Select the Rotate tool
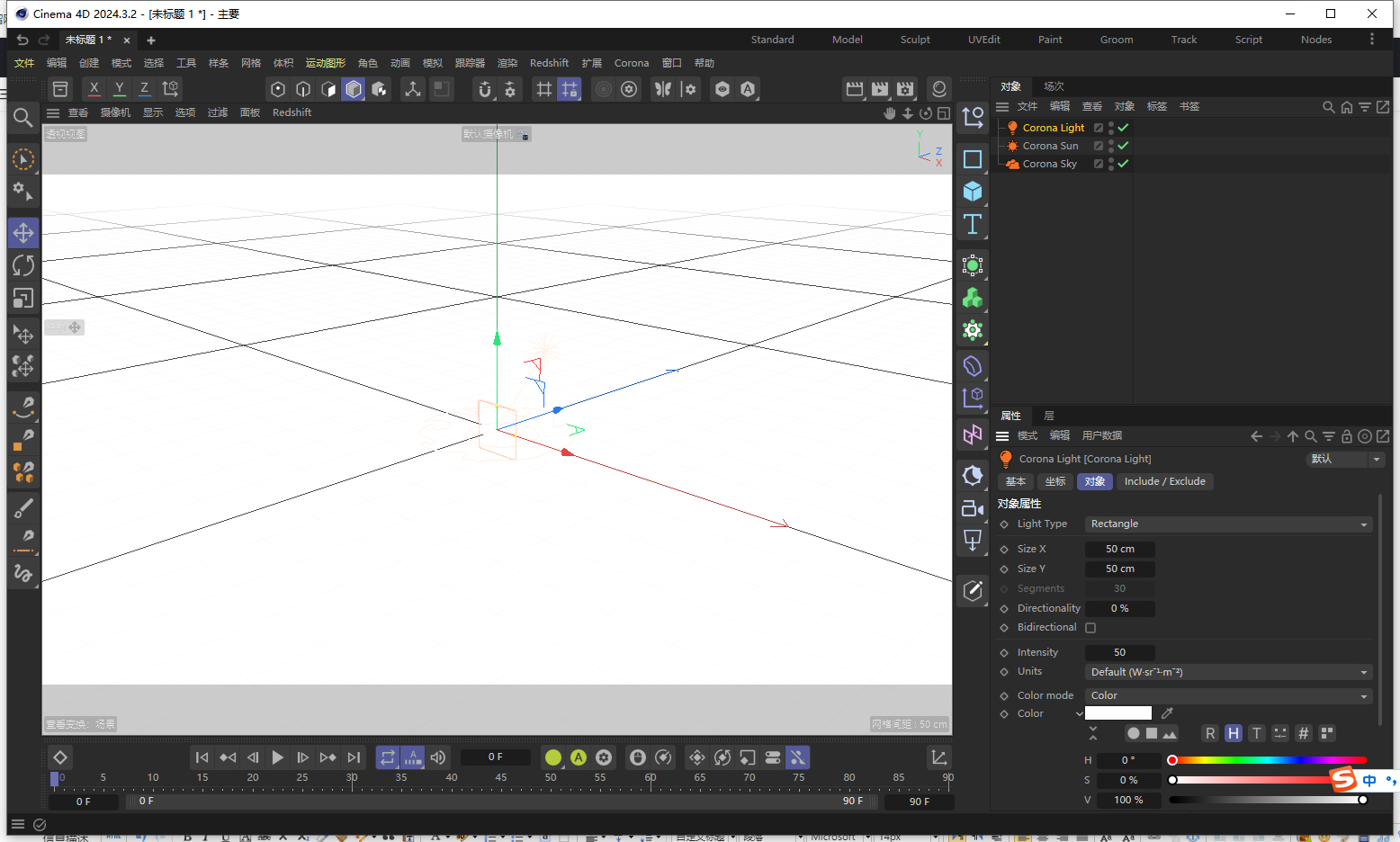 [x=23, y=265]
